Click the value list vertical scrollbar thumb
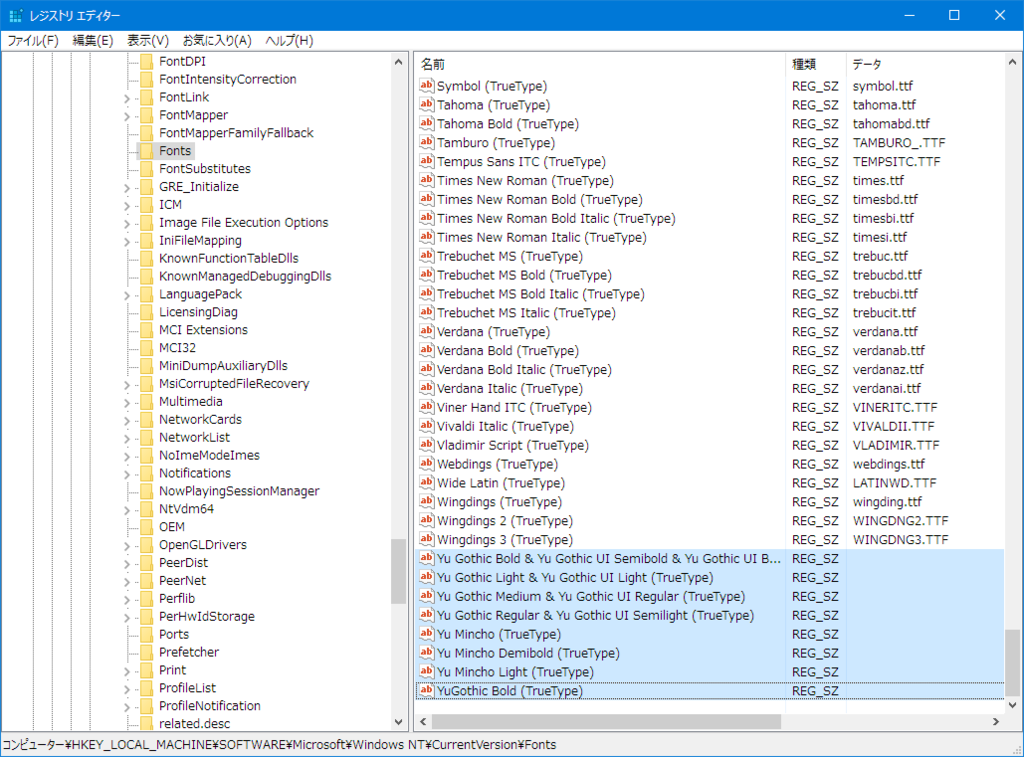Image resolution: width=1024 pixels, height=757 pixels. (x=1012, y=663)
